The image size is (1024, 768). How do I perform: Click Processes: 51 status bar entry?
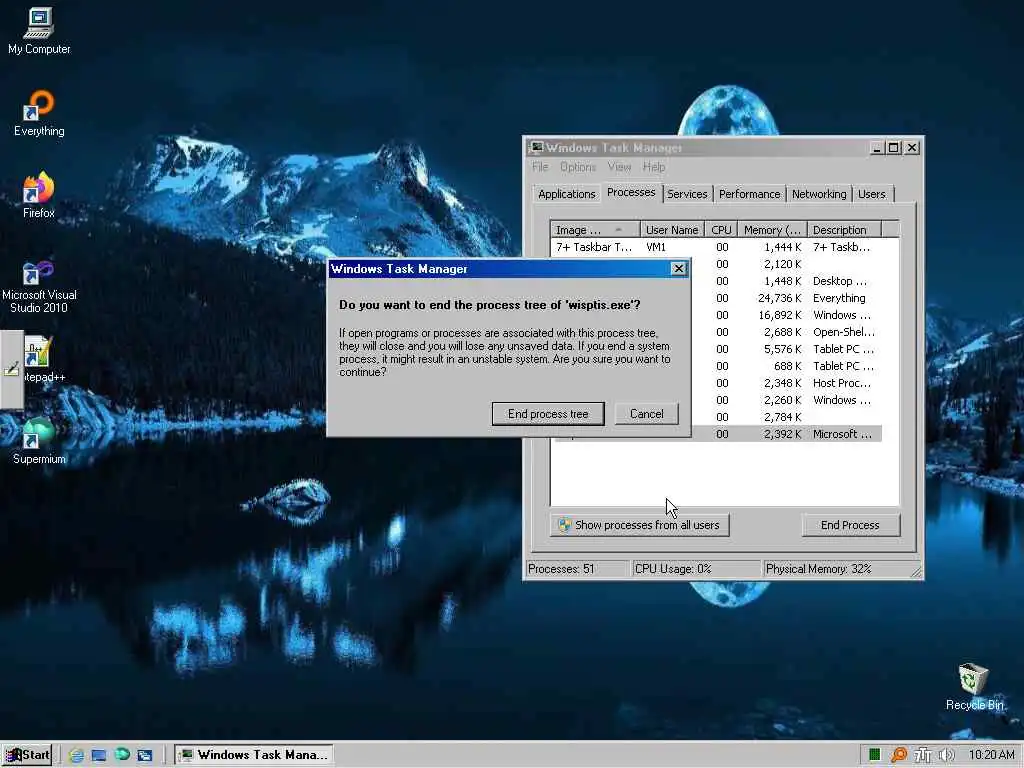point(577,569)
